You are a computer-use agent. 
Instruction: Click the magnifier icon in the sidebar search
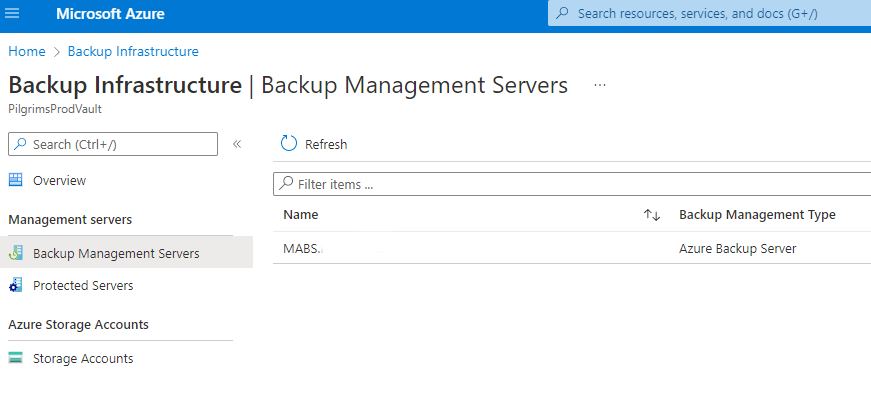pos(20,144)
